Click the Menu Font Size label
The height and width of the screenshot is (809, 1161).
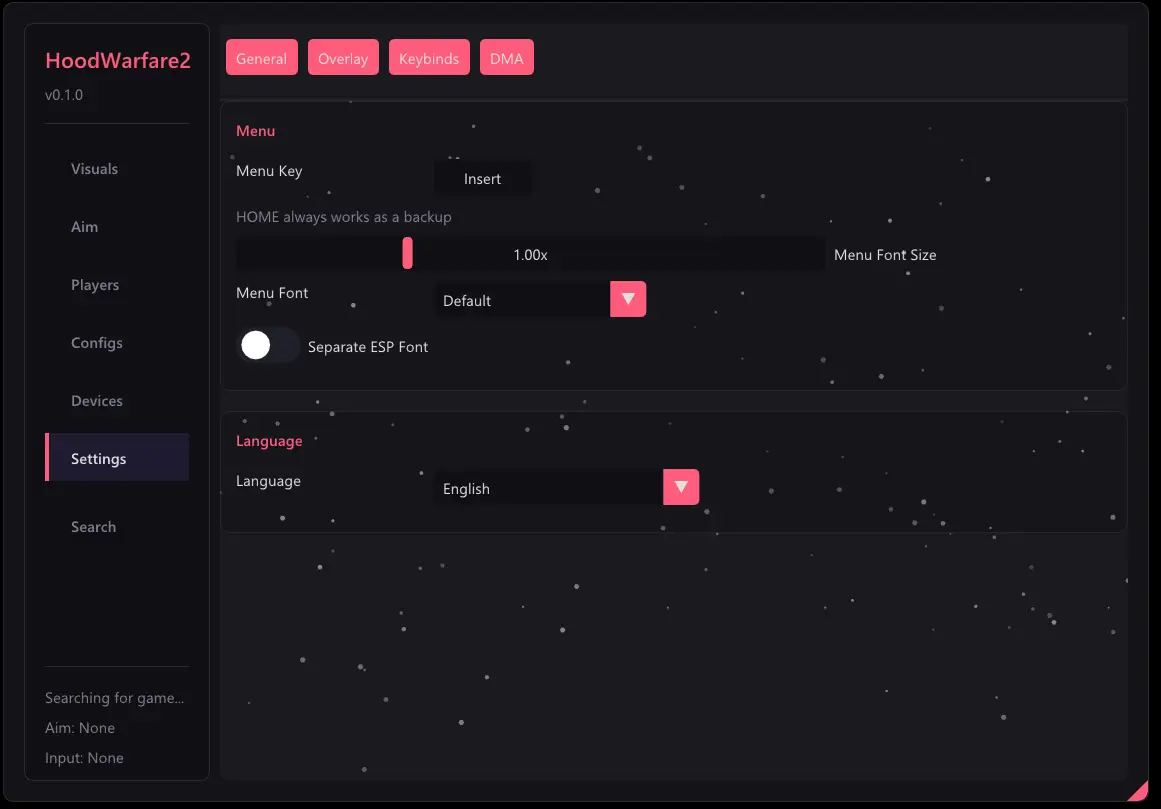[885, 255]
